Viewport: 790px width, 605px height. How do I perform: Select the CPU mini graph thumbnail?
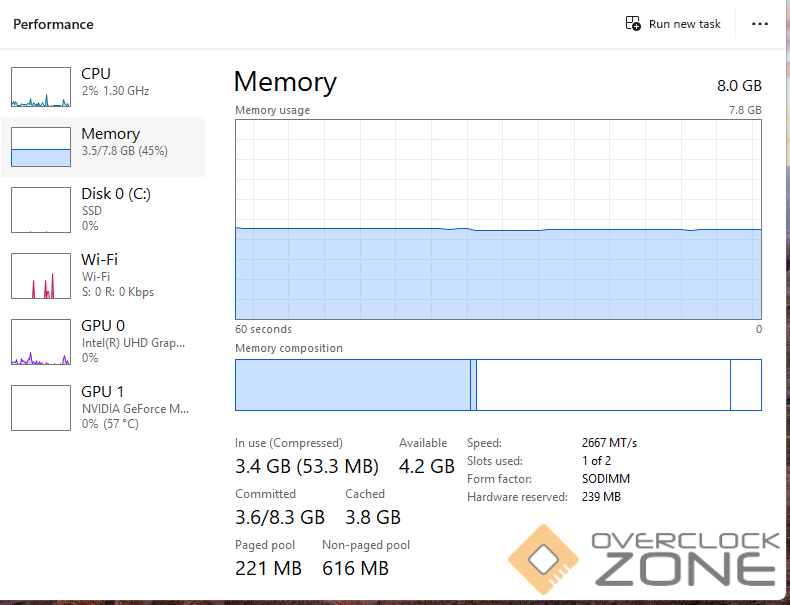tap(41, 87)
